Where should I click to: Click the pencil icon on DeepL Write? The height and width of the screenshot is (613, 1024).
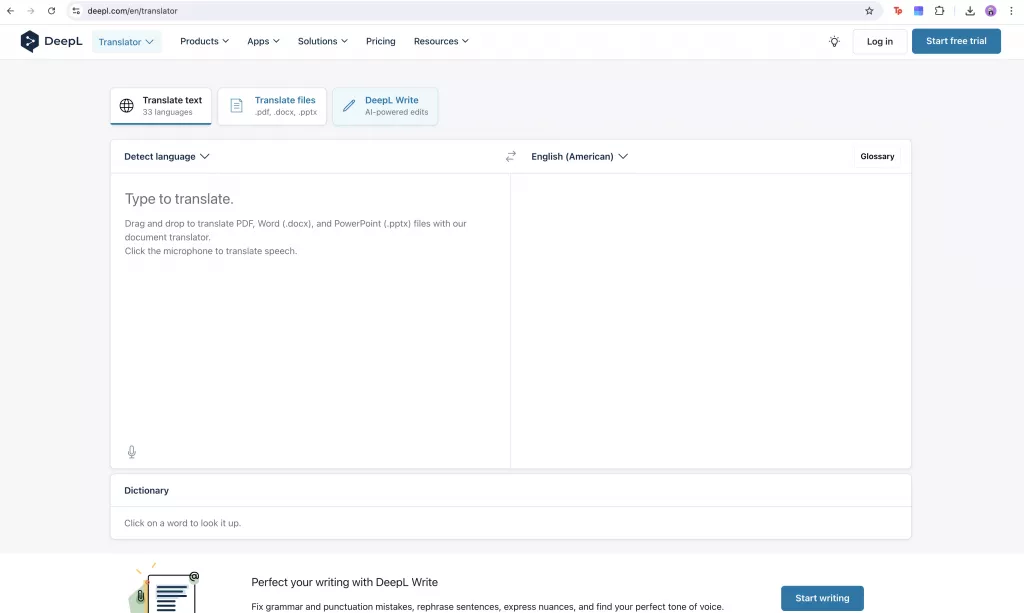click(349, 105)
